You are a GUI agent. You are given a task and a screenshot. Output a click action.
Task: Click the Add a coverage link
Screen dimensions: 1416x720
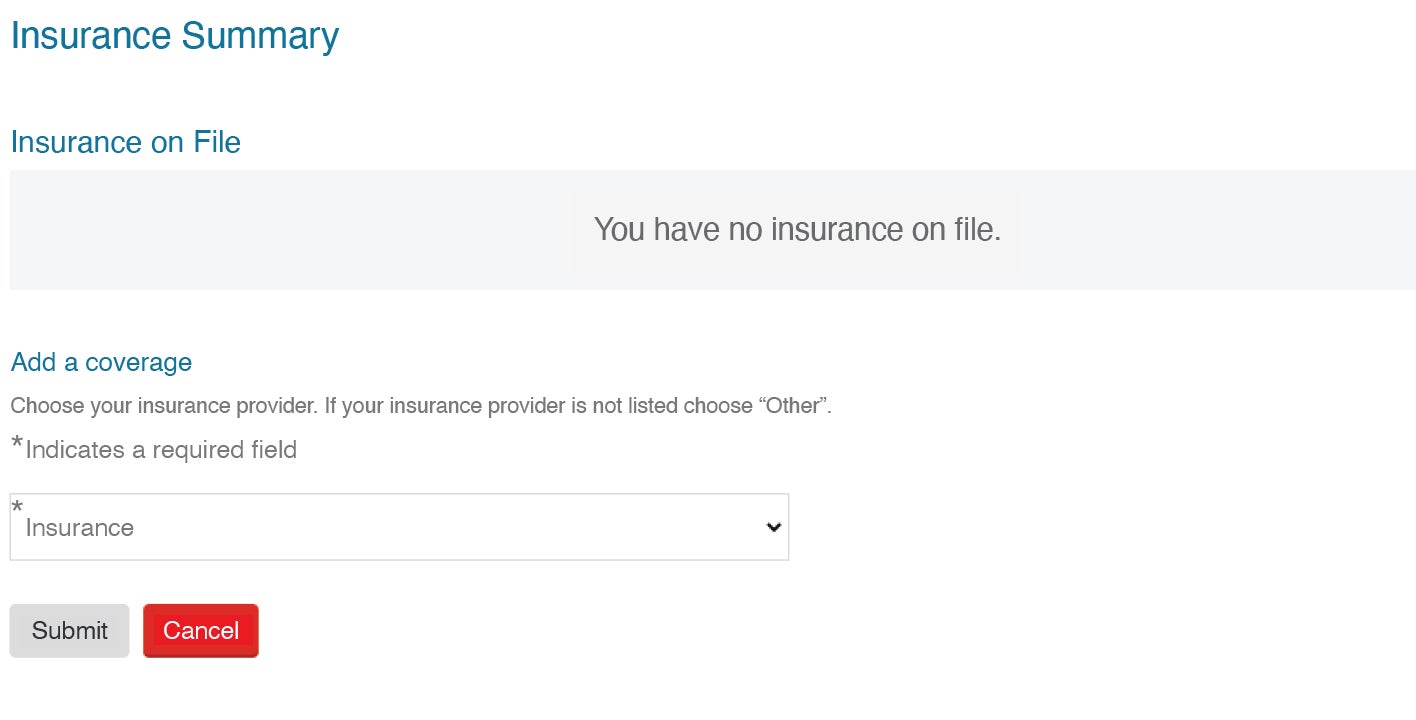[101, 362]
